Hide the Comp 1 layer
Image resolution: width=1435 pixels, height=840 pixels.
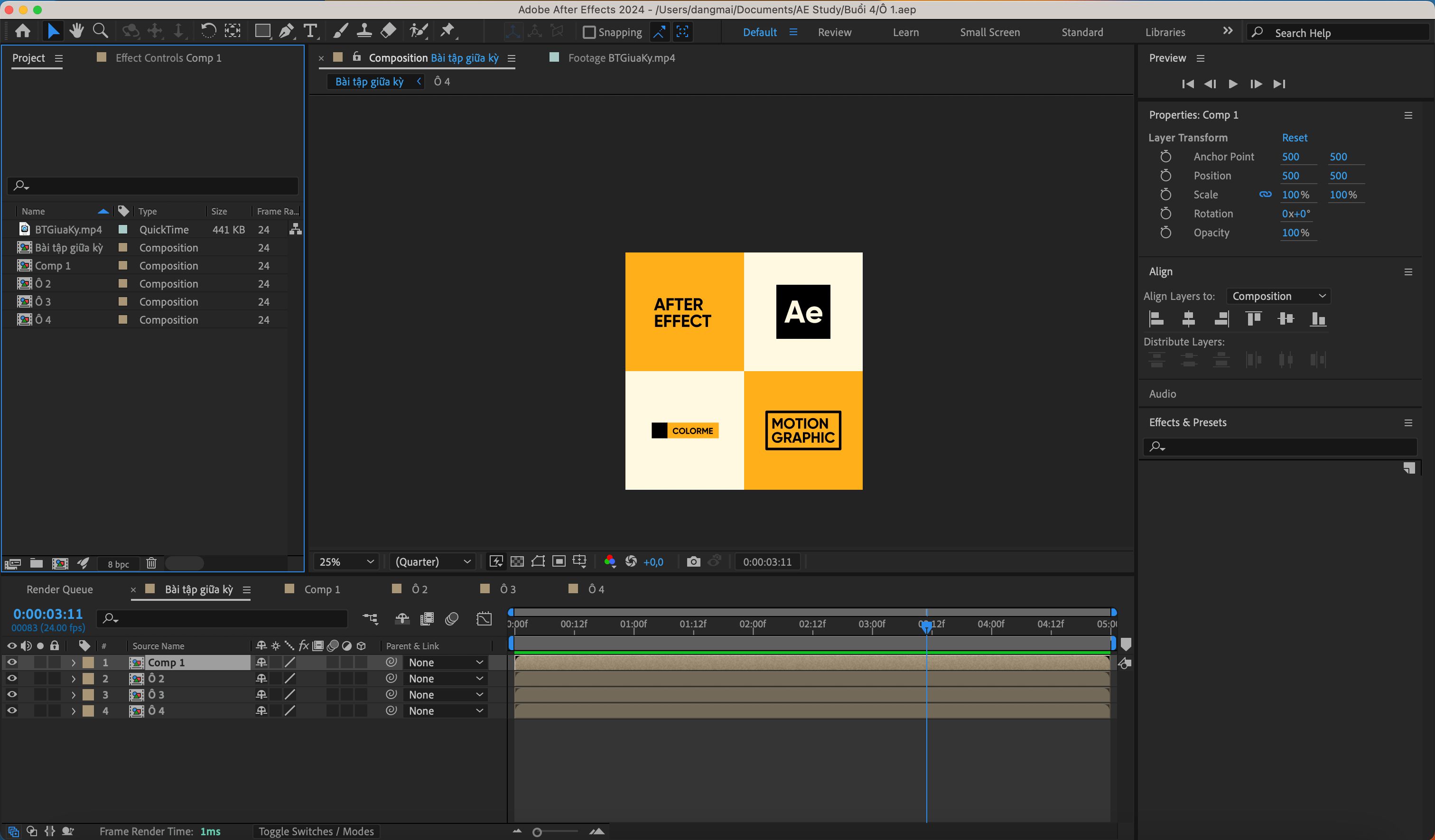(x=11, y=663)
